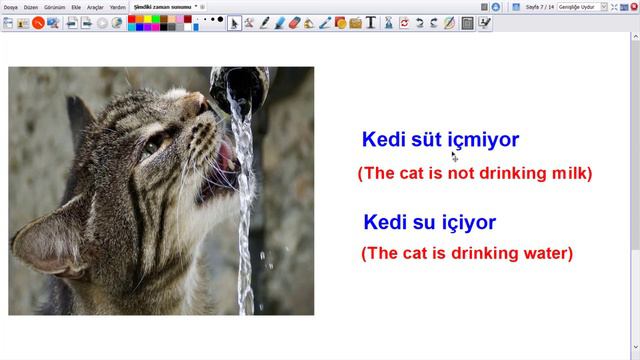This screenshot has height=360, width=640.
Task: Pick the dark blue color swatch
Action: [x=140, y=27]
